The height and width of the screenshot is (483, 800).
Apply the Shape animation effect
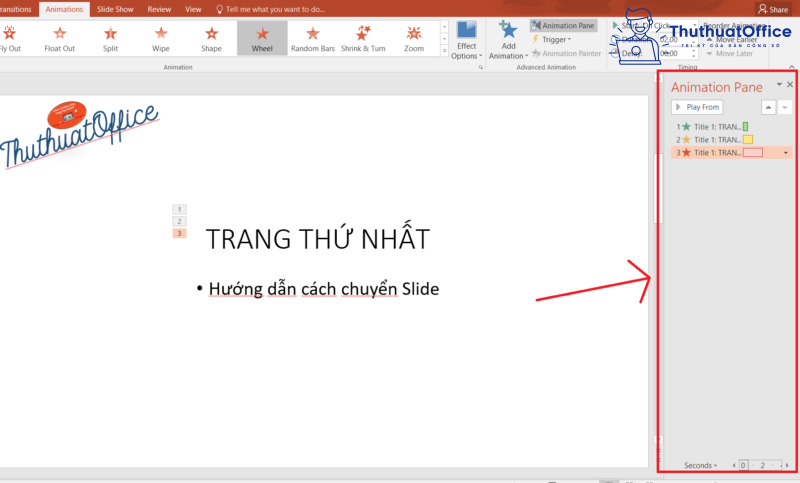click(x=211, y=39)
